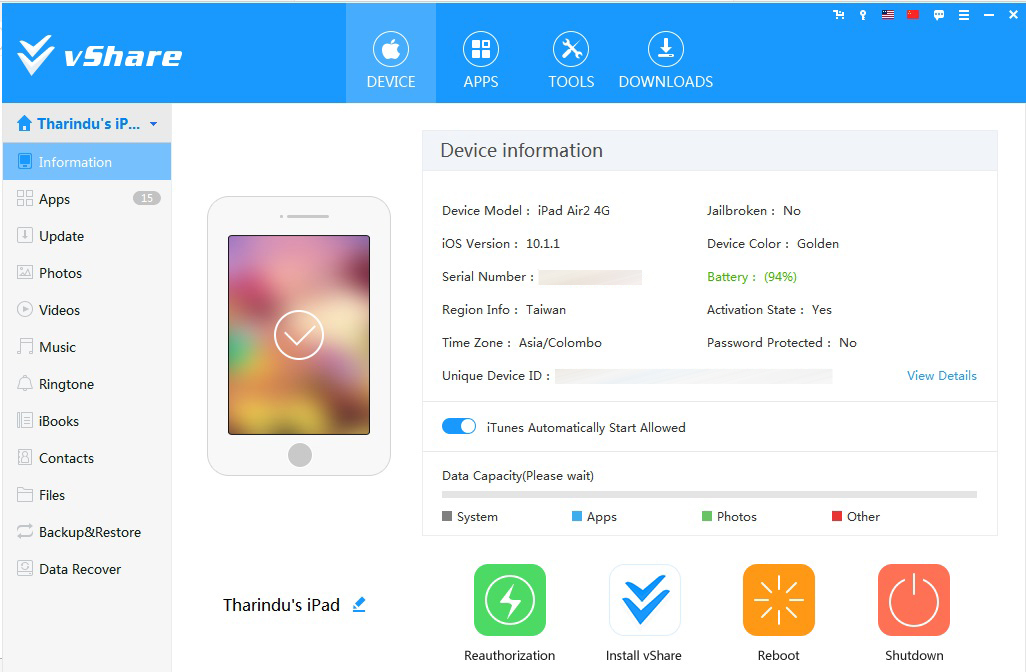Image resolution: width=1026 pixels, height=672 pixels.
Task: Click the home button on device illustration
Action: [300, 455]
